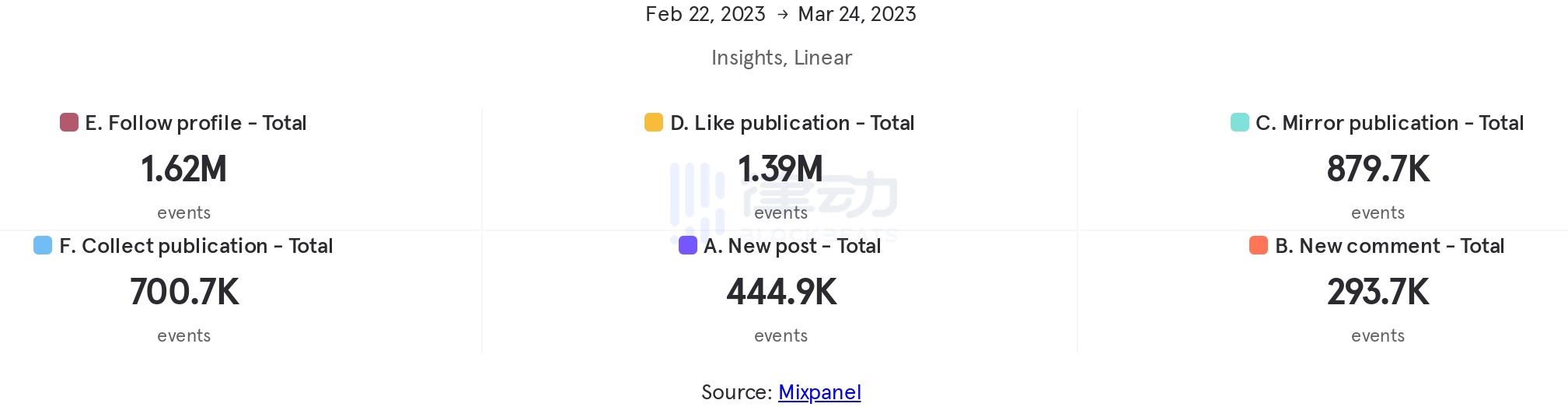The width and height of the screenshot is (1568, 407).
Task: Click the Feb 22, 2023 start date
Action: click(705, 14)
